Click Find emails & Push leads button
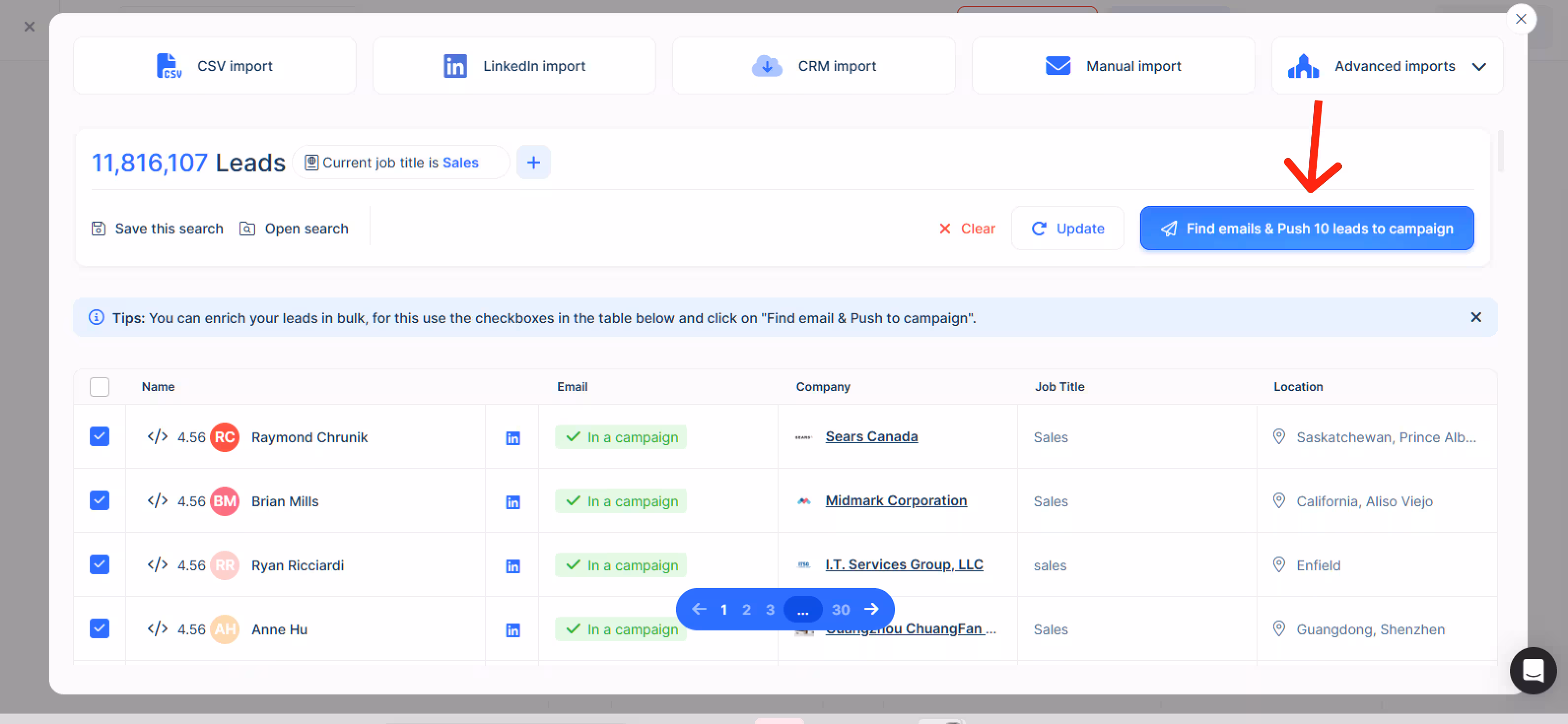The width and height of the screenshot is (1568, 724). coord(1306,228)
